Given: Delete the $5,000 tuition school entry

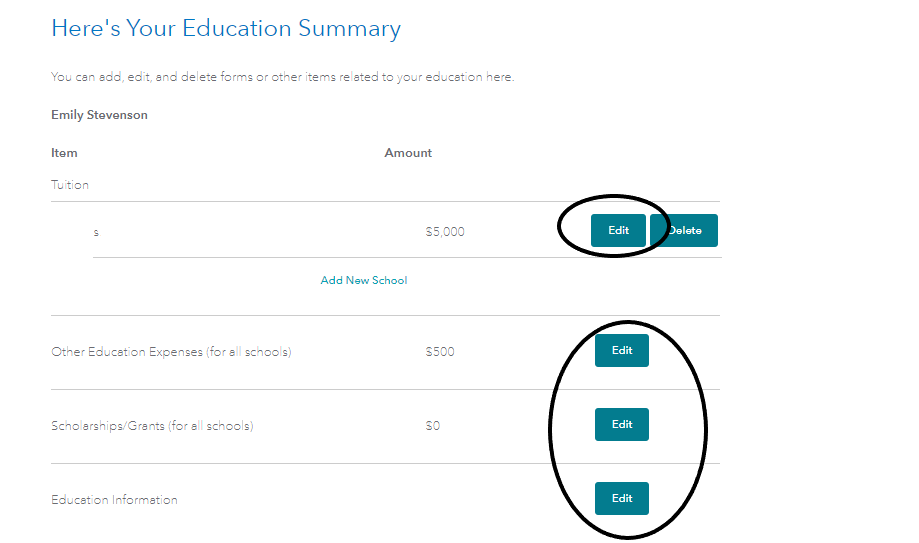Looking at the screenshot, I should tap(684, 230).
